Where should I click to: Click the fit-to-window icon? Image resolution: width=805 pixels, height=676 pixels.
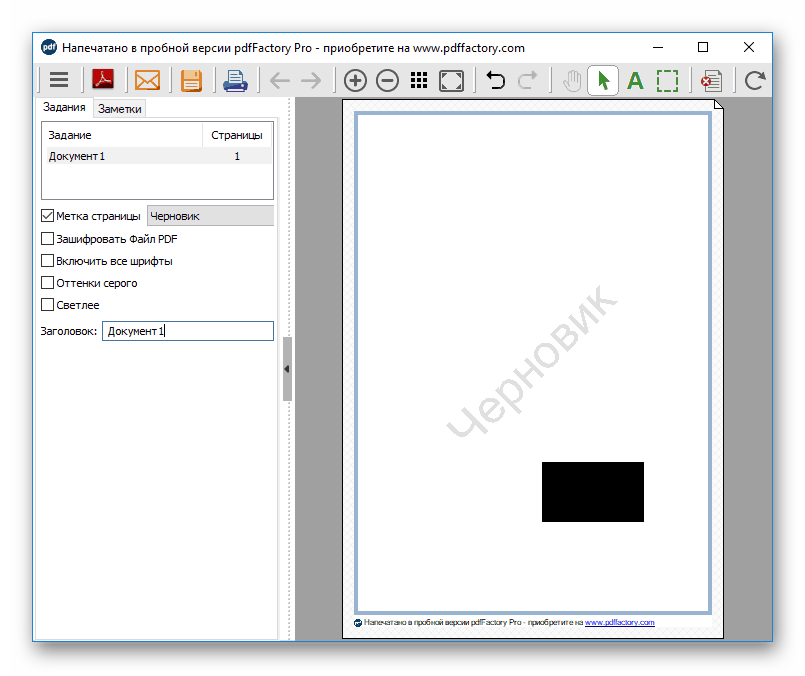coord(451,81)
